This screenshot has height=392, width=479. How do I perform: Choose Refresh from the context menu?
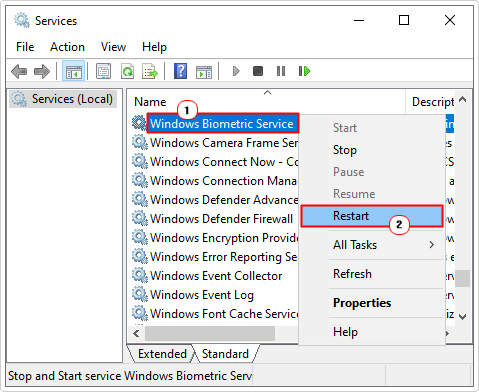click(372, 274)
